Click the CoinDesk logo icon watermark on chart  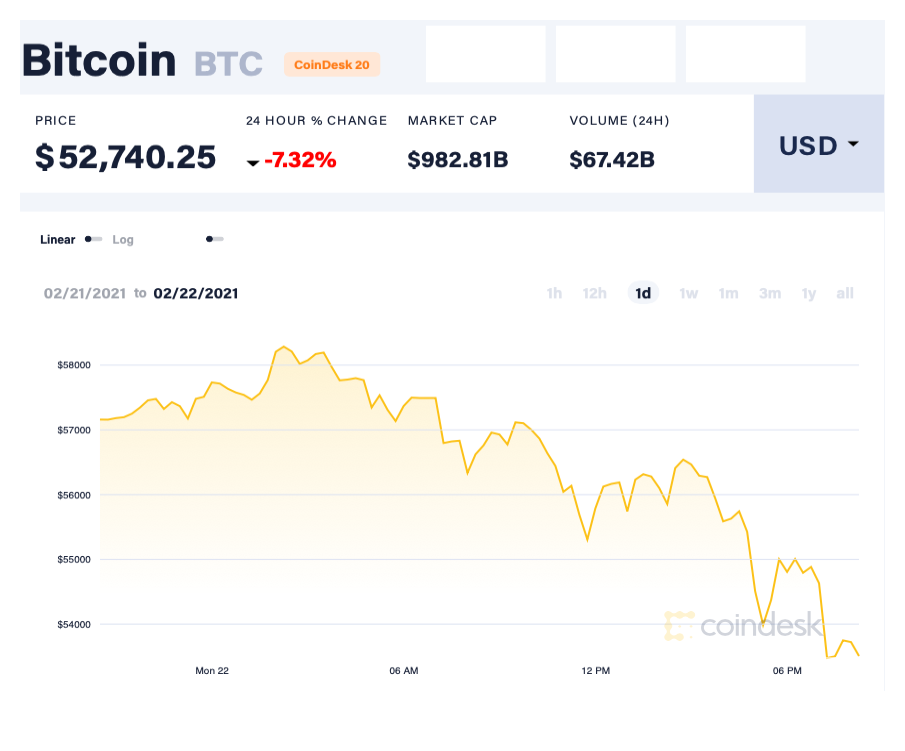[678, 627]
